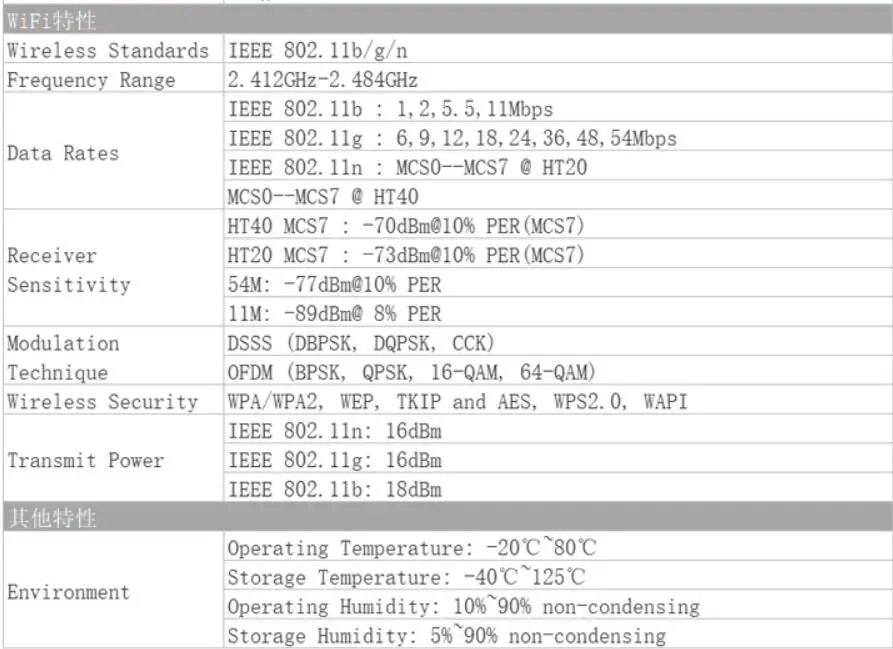Viewport: 893px width, 649px height.
Task: Click the IEEE 802.11b/g/n value
Action: pos(318,50)
